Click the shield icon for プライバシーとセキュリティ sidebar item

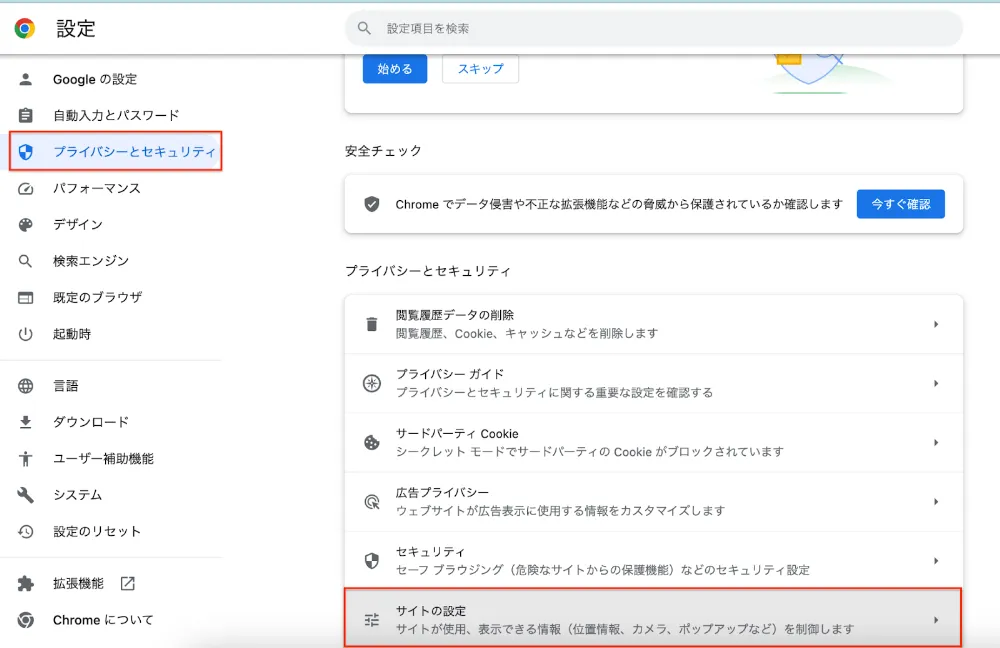(x=26, y=152)
